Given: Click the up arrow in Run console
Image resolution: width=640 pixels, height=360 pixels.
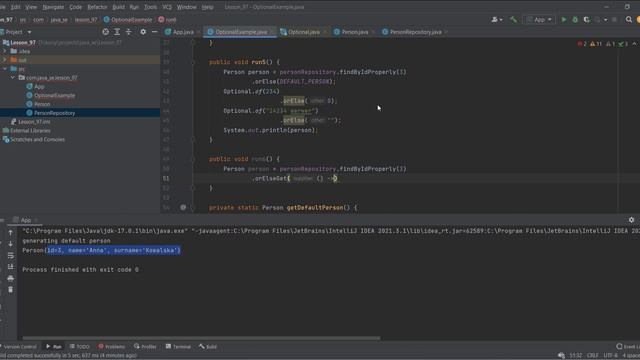Looking at the screenshot, I should (x=11, y=233).
